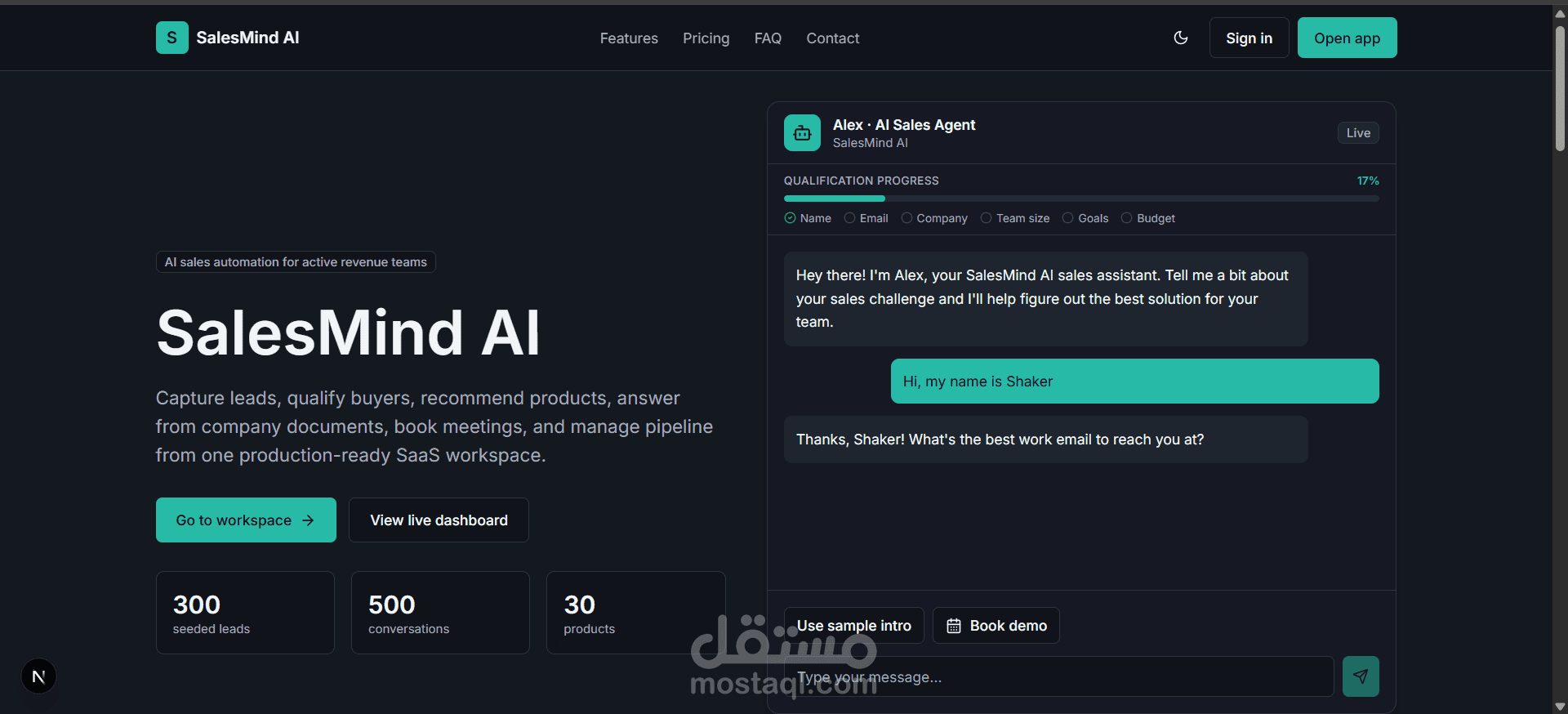Click the arrow icon on Go to workspace
The image size is (1568, 714).
(x=308, y=520)
